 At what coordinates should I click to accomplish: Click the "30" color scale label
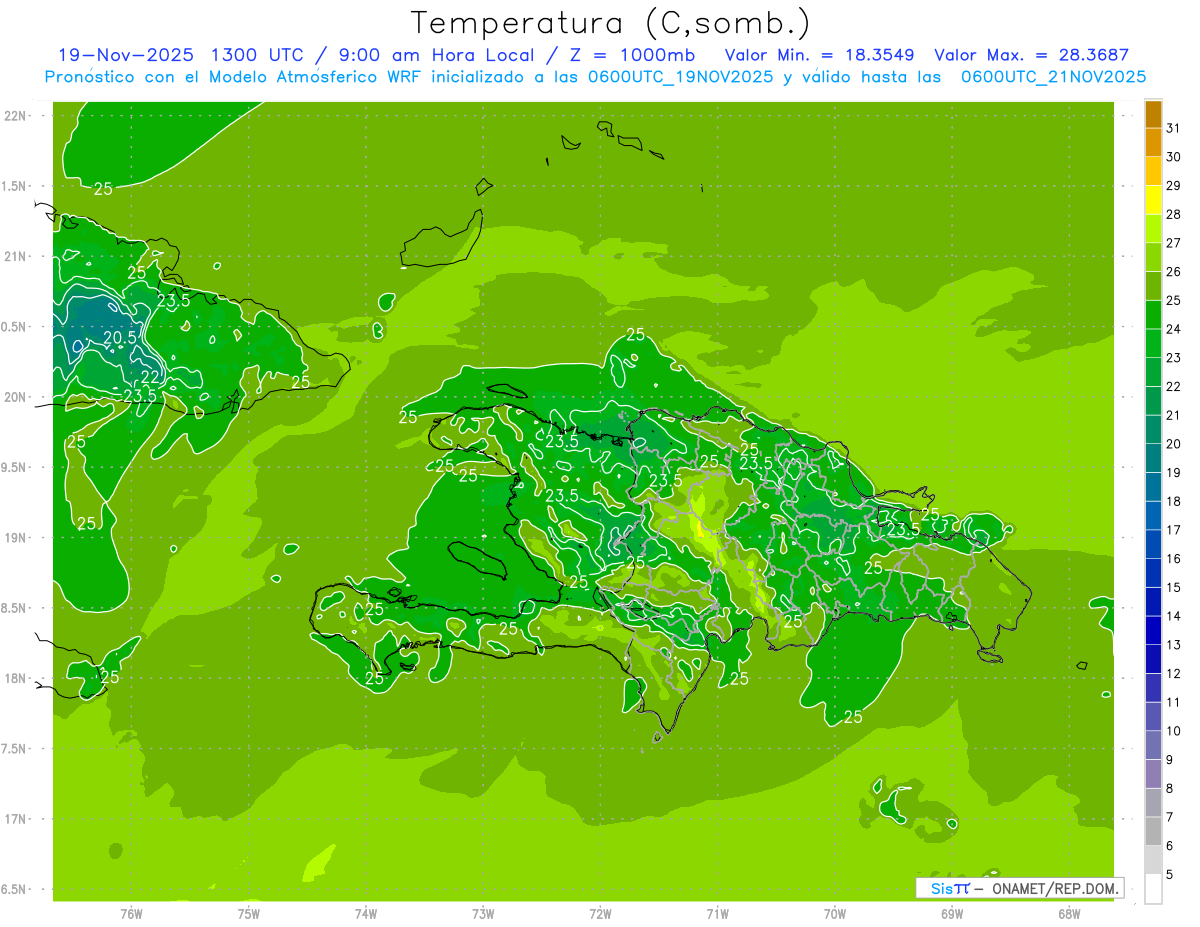[x=1173, y=157]
